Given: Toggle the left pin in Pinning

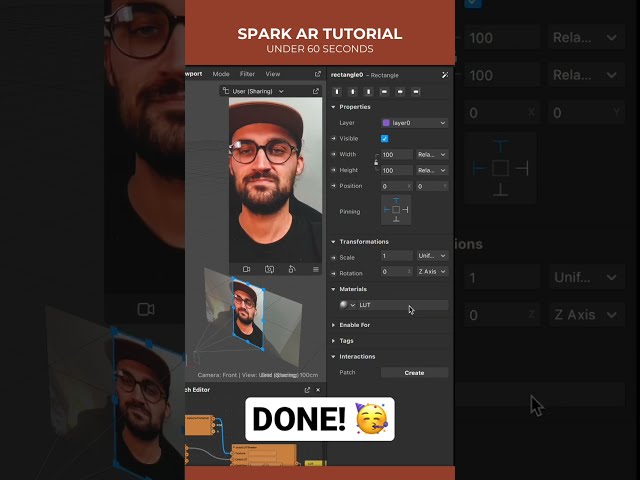Looking at the screenshot, I should [x=387, y=209].
